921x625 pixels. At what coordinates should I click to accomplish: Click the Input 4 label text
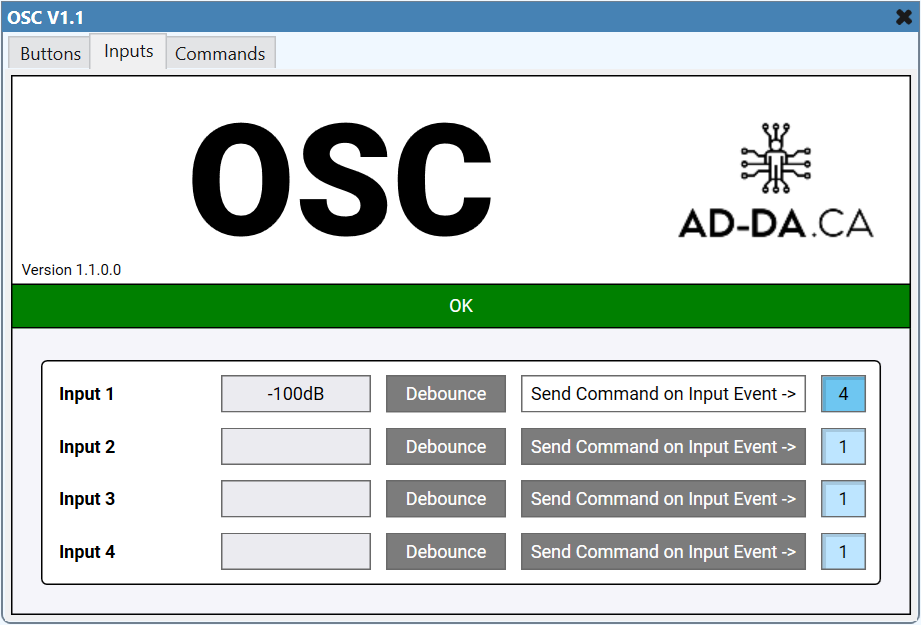click(x=86, y=551)
